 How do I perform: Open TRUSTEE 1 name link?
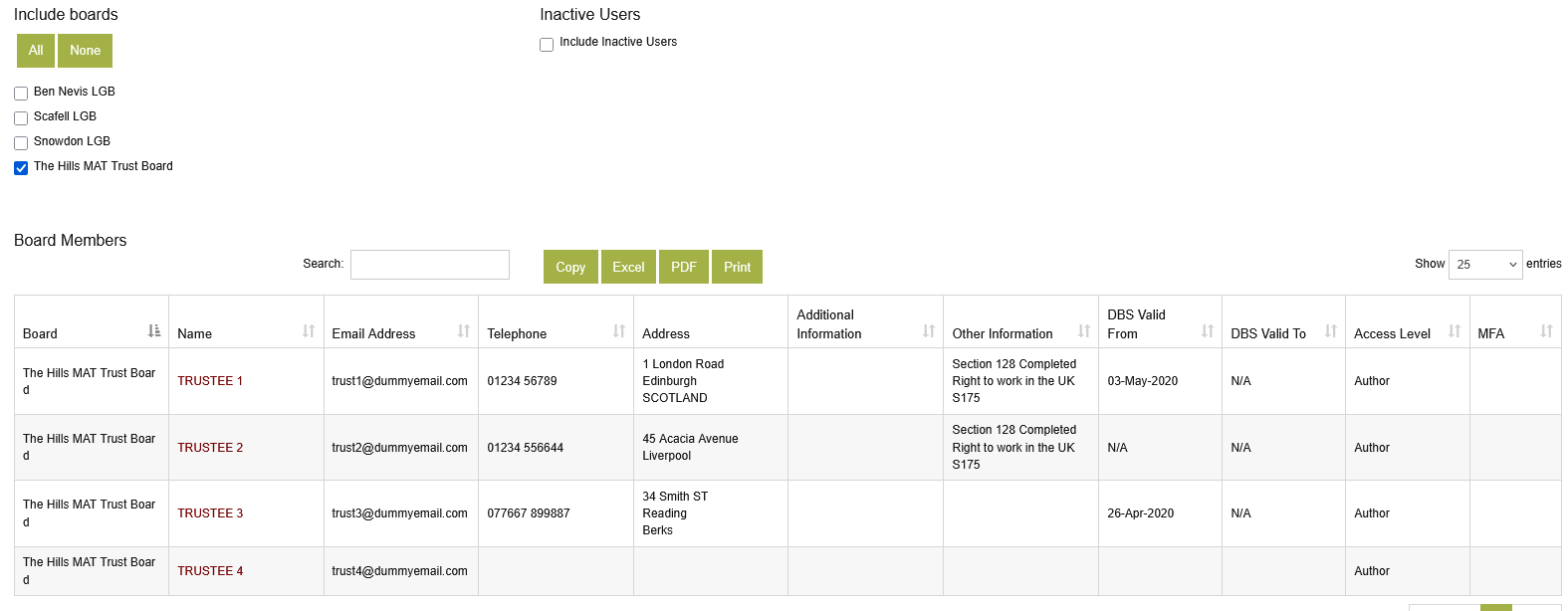pos(210,381)
